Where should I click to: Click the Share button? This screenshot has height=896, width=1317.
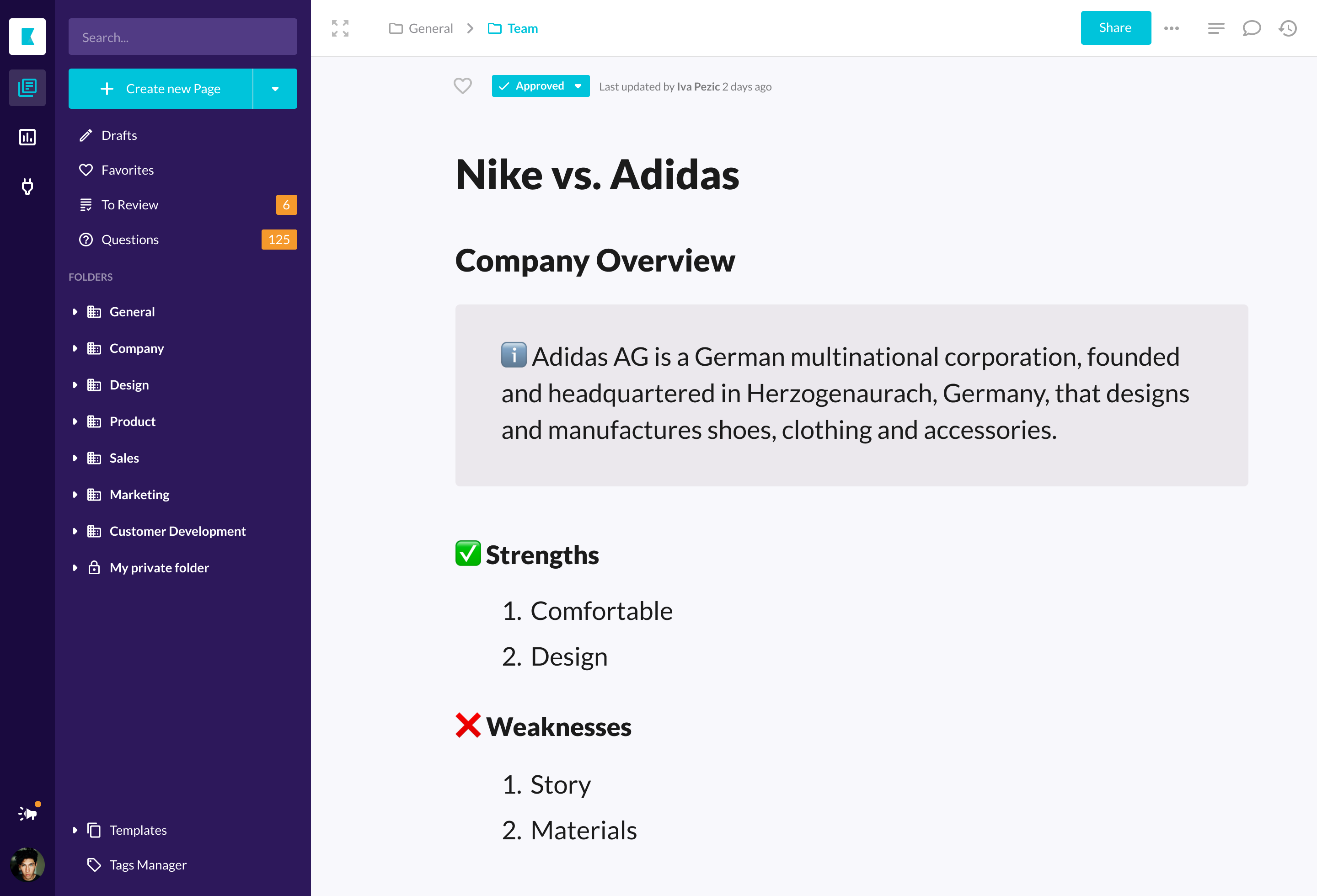(1115, 28)
